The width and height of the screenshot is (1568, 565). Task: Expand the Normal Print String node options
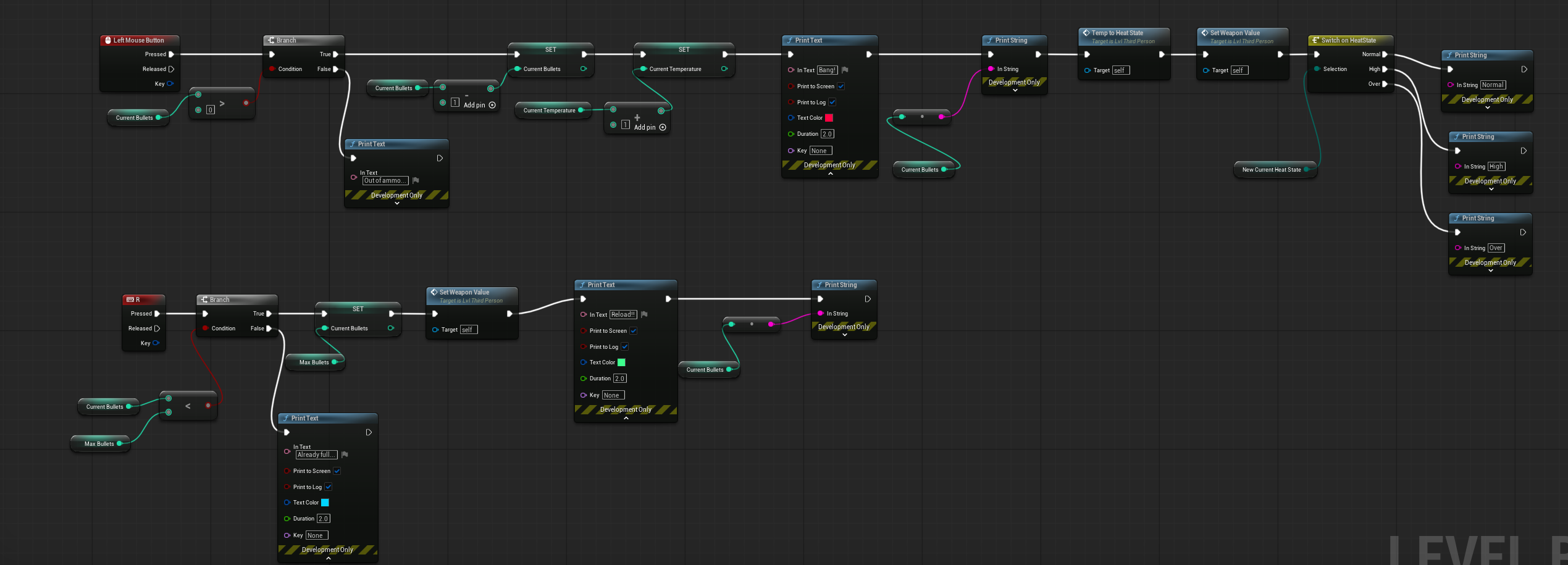tap(1488, 107)
